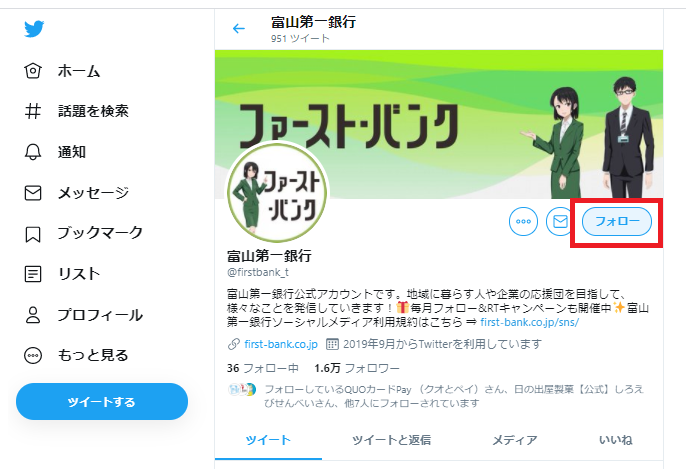686x469 pixels.
Task: Click the Twitter bird logo
Action: 34,28
